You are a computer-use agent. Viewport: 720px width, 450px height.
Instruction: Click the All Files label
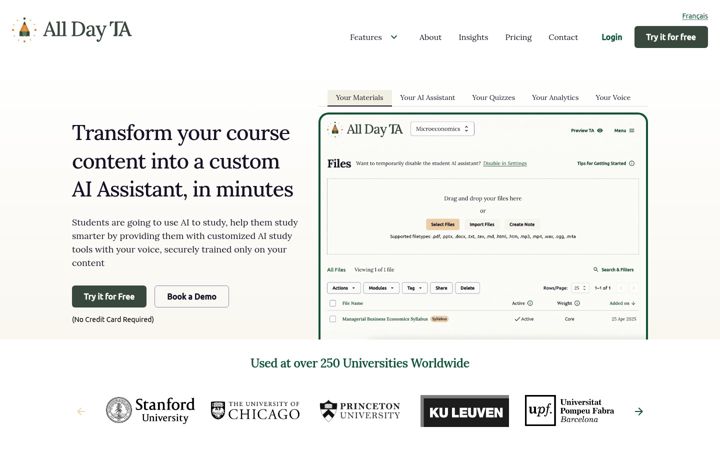(x=336, y=270)
